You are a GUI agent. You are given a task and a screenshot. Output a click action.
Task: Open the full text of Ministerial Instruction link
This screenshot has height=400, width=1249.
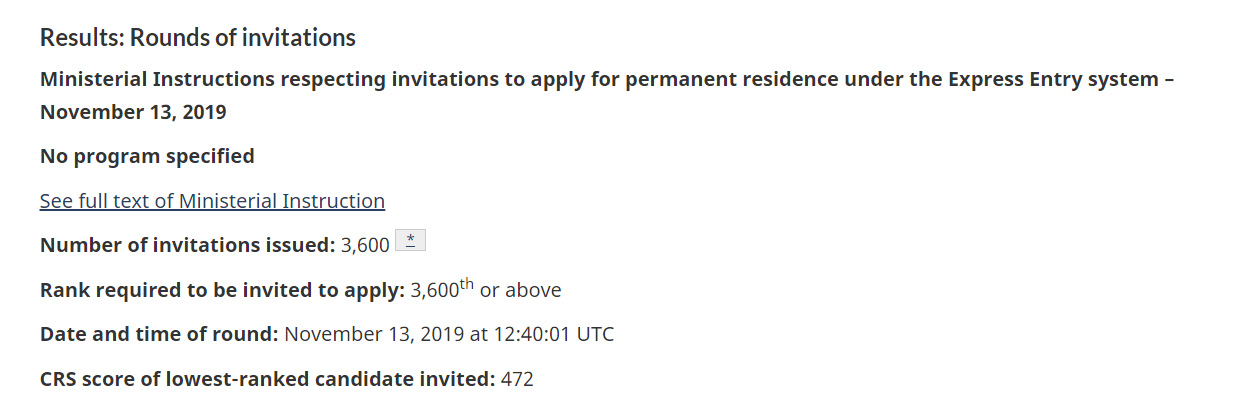(212, 201)
